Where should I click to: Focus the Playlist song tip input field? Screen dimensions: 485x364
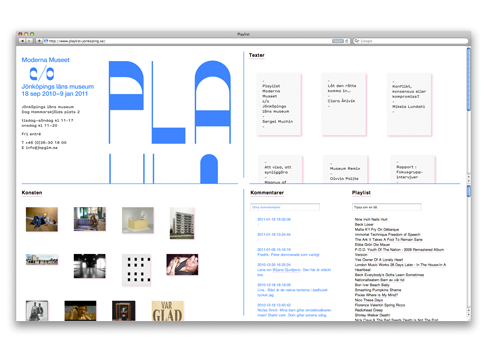(x=387, y=207)
